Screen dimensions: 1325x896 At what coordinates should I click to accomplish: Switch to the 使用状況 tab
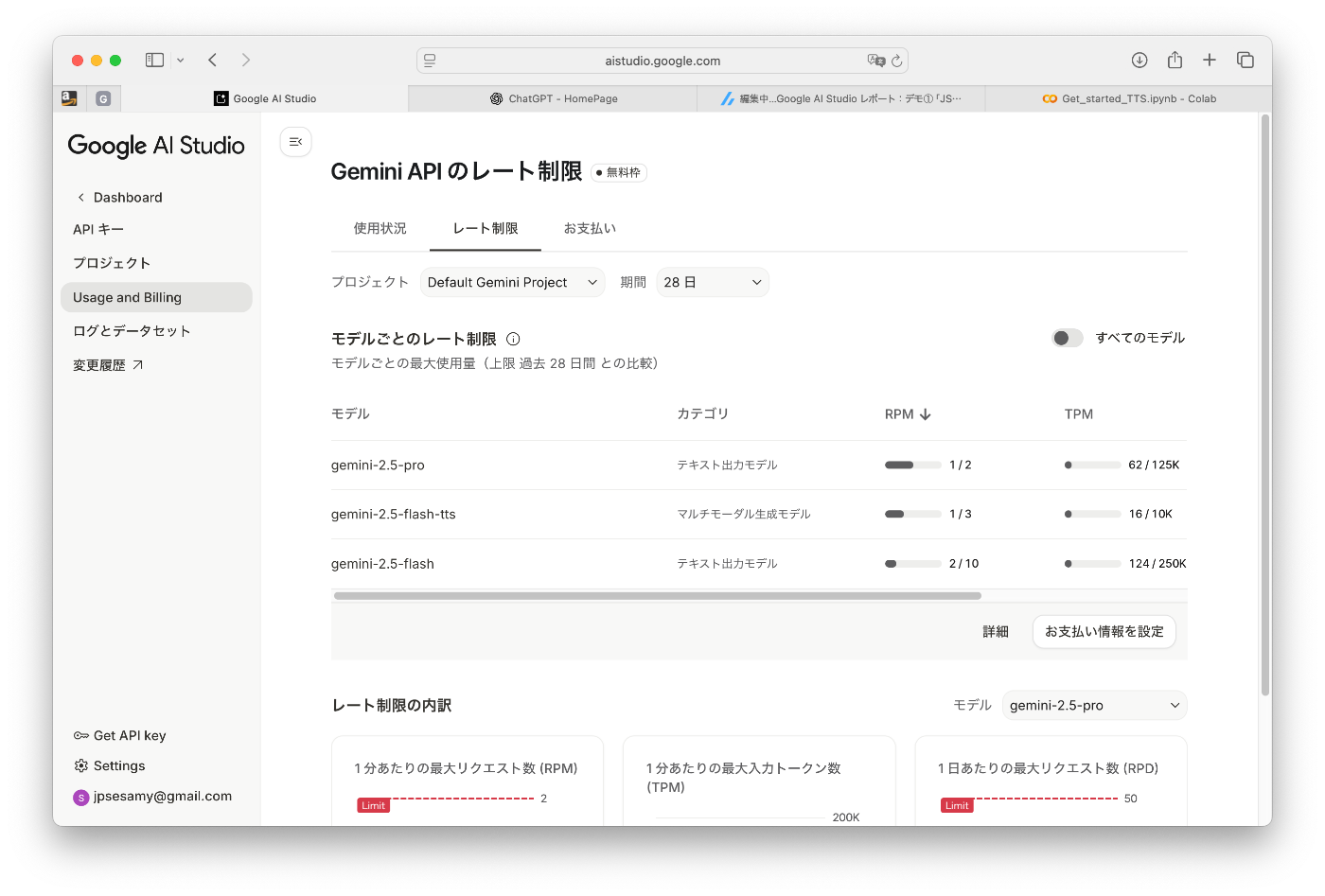tap(380, 229)
